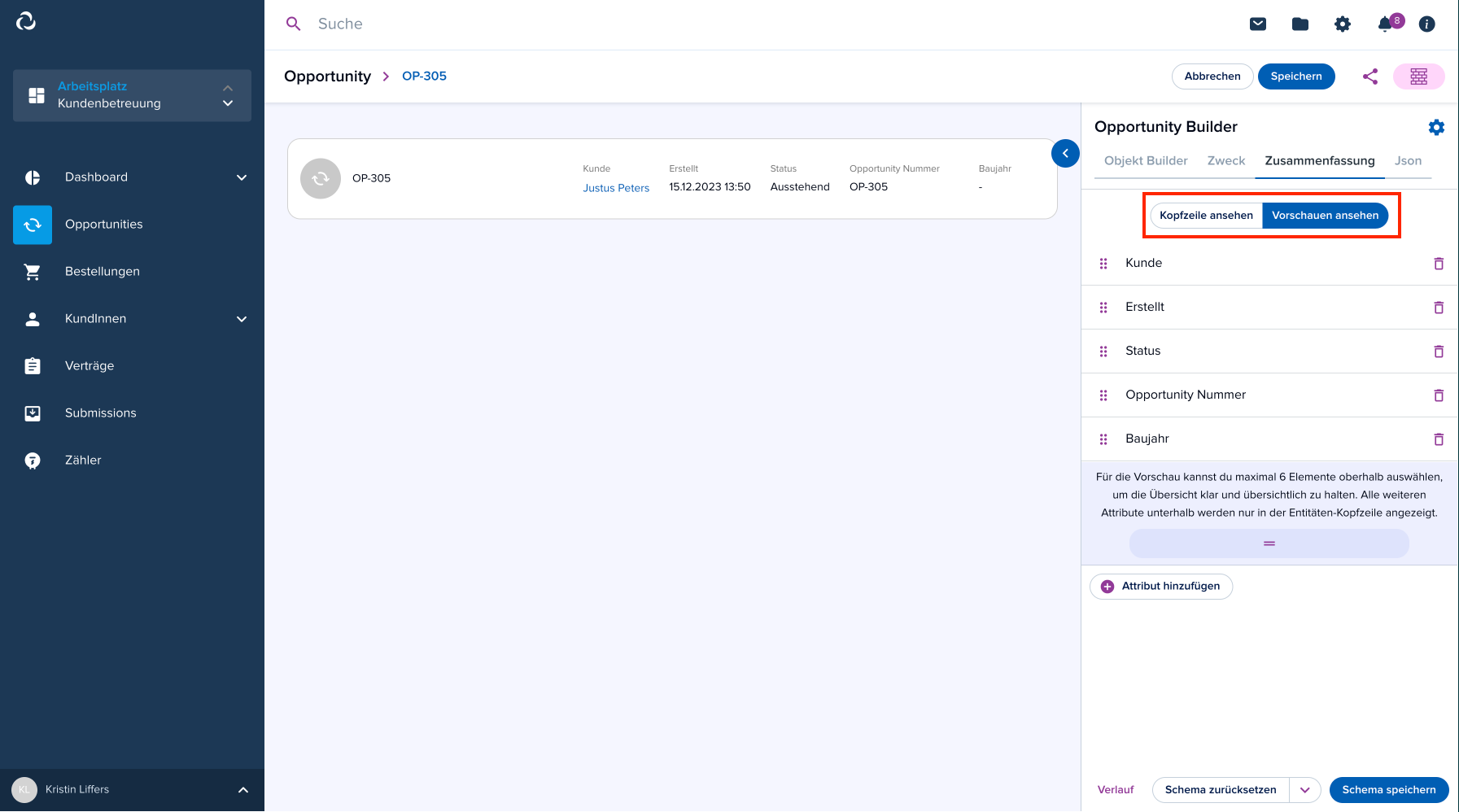Click the Submissions inbox icon
The image size is (1459, 812).
[33, 413]
